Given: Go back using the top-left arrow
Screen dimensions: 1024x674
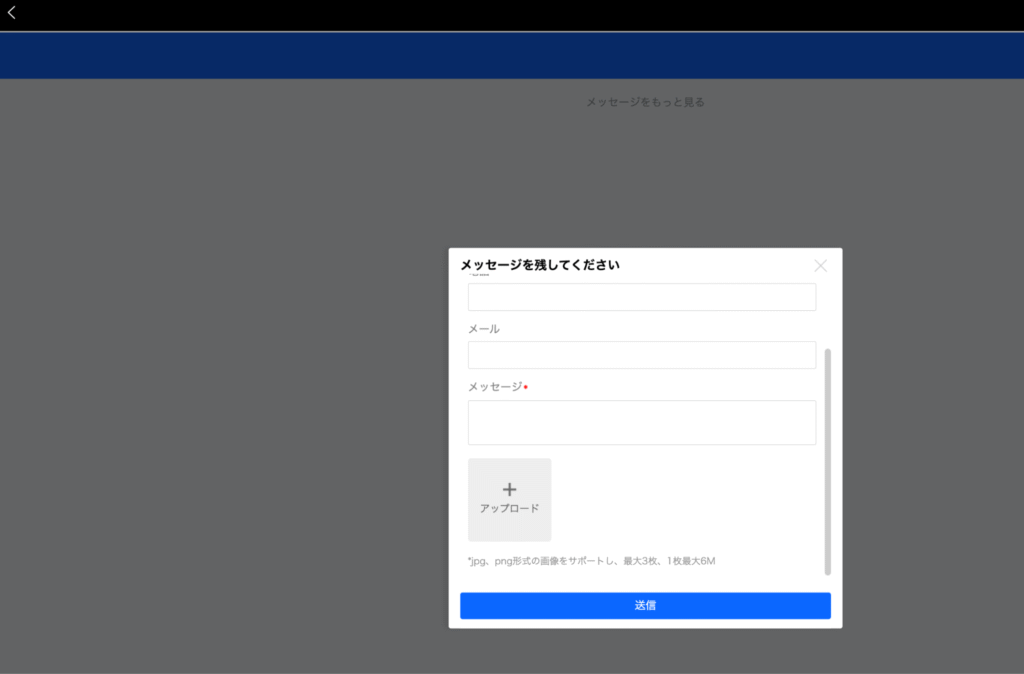Looking at the screenshot, I should 12,12.
